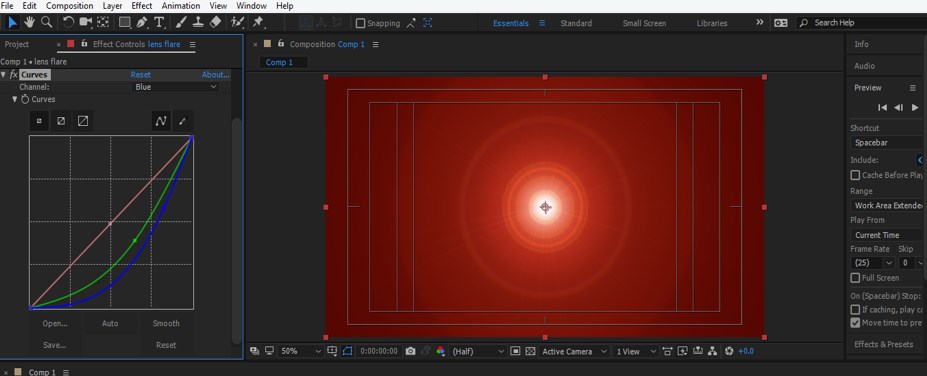Enable Cache Before Playback checkbox
The image size is (927, 376).
[x=855, y=175]
